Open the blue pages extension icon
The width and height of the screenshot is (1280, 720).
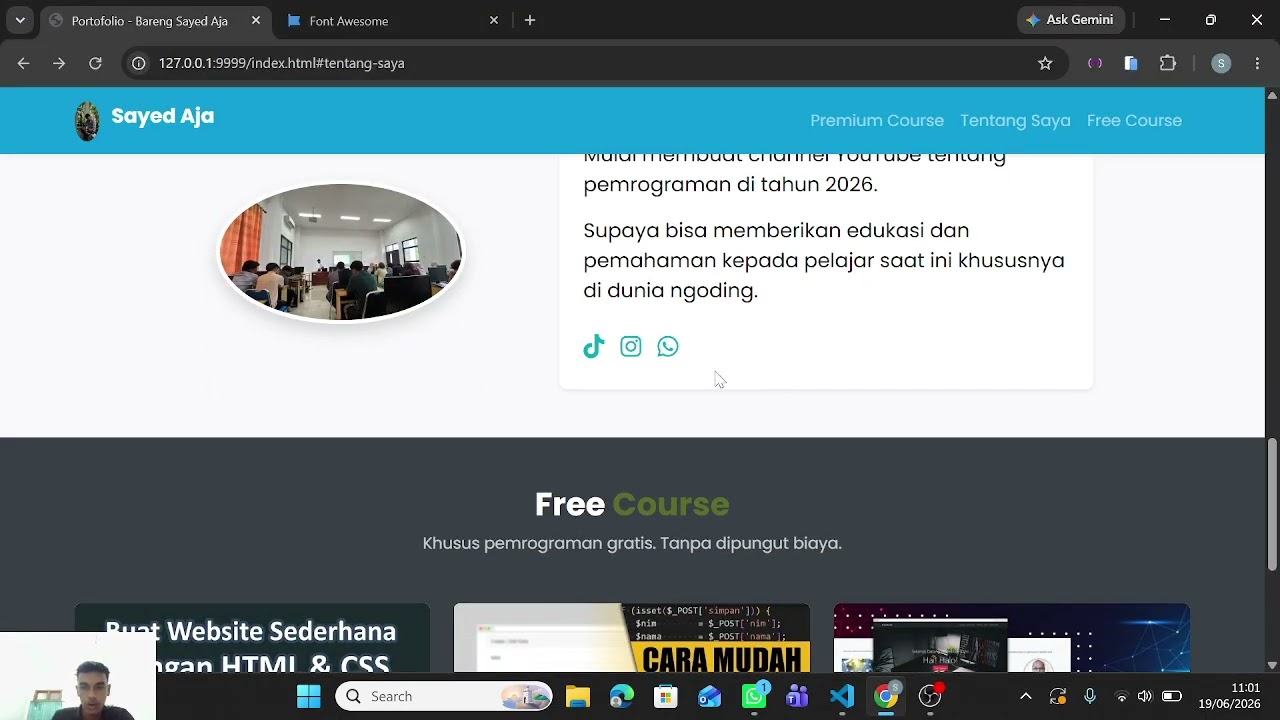coord(1131,63)
